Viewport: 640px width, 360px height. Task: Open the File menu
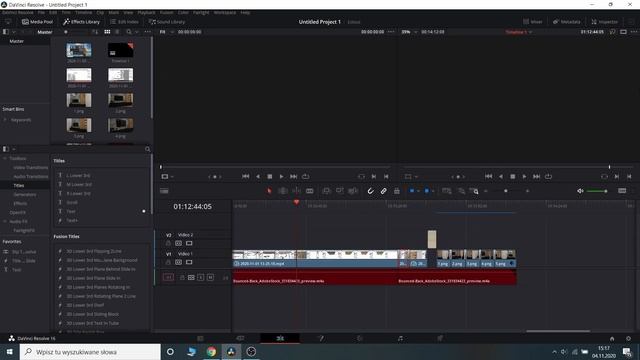coord(41,13)
